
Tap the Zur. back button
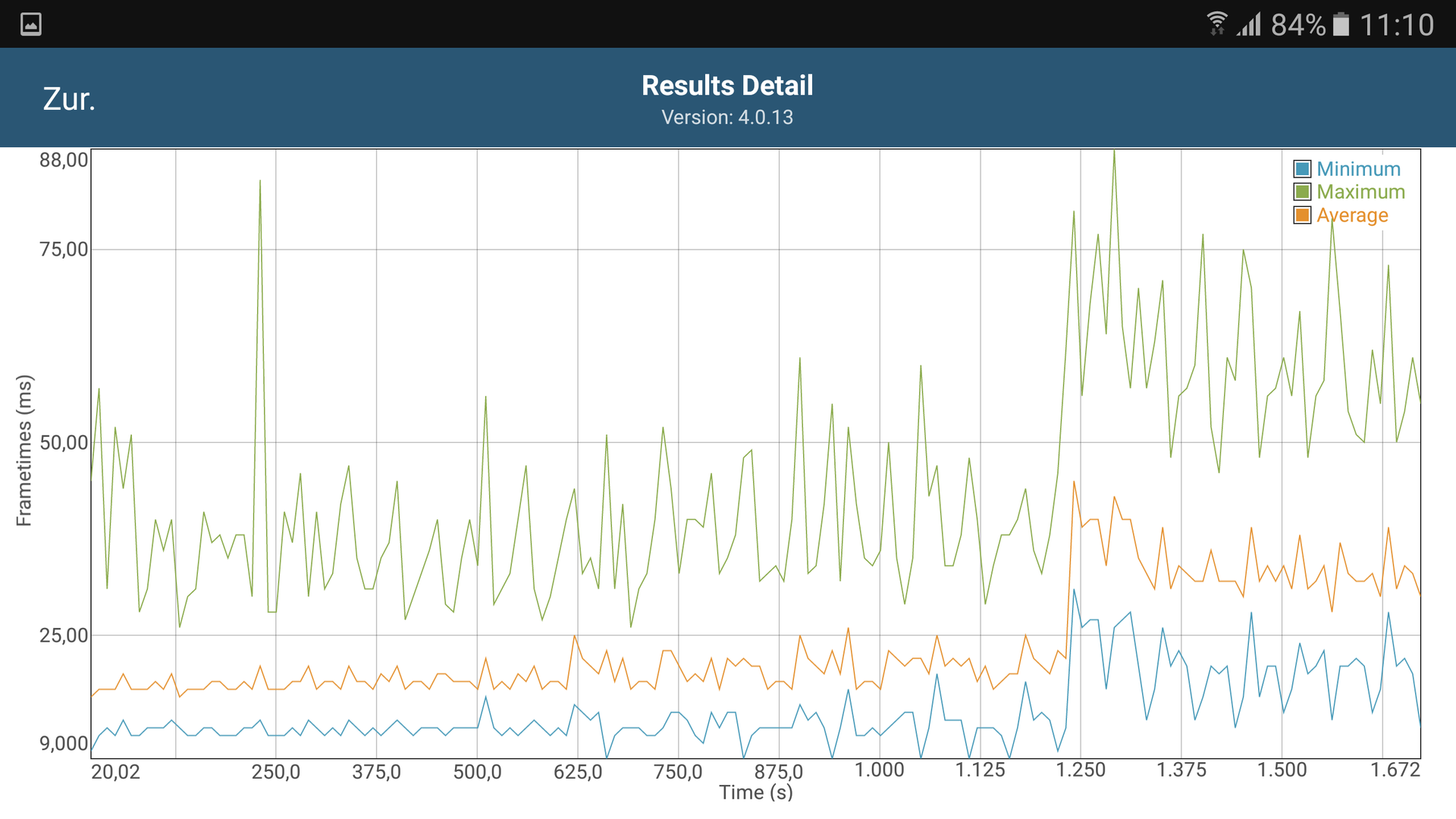[x=69, y=99]
